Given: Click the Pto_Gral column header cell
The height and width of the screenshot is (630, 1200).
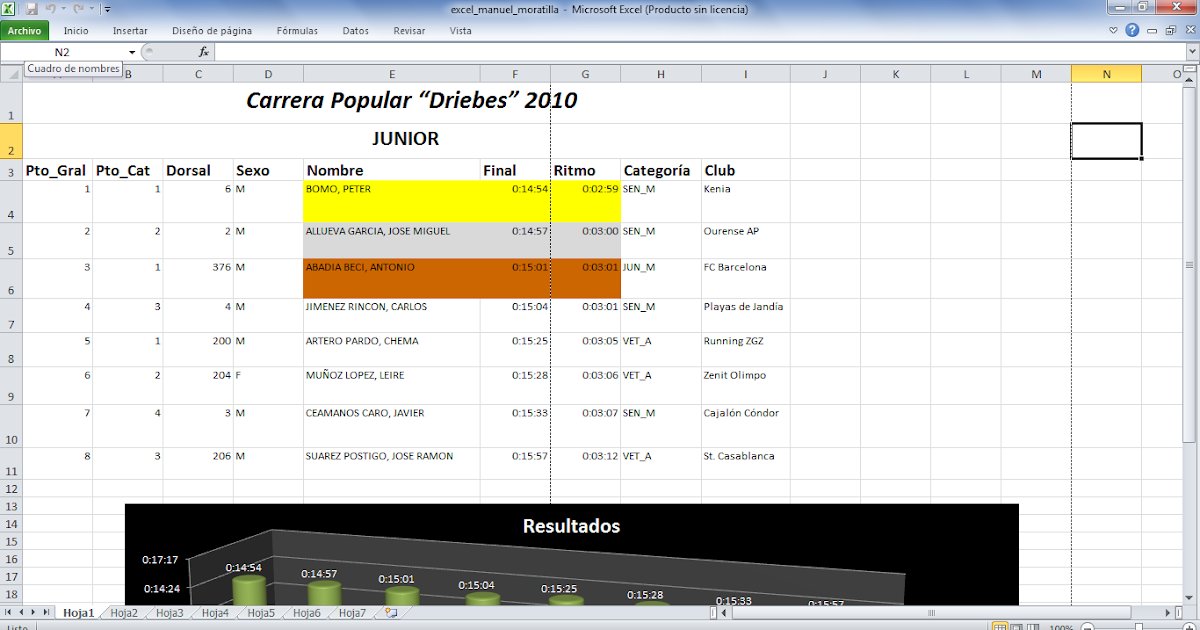Looking at the screenshot, I should click(x=57, y=170).
